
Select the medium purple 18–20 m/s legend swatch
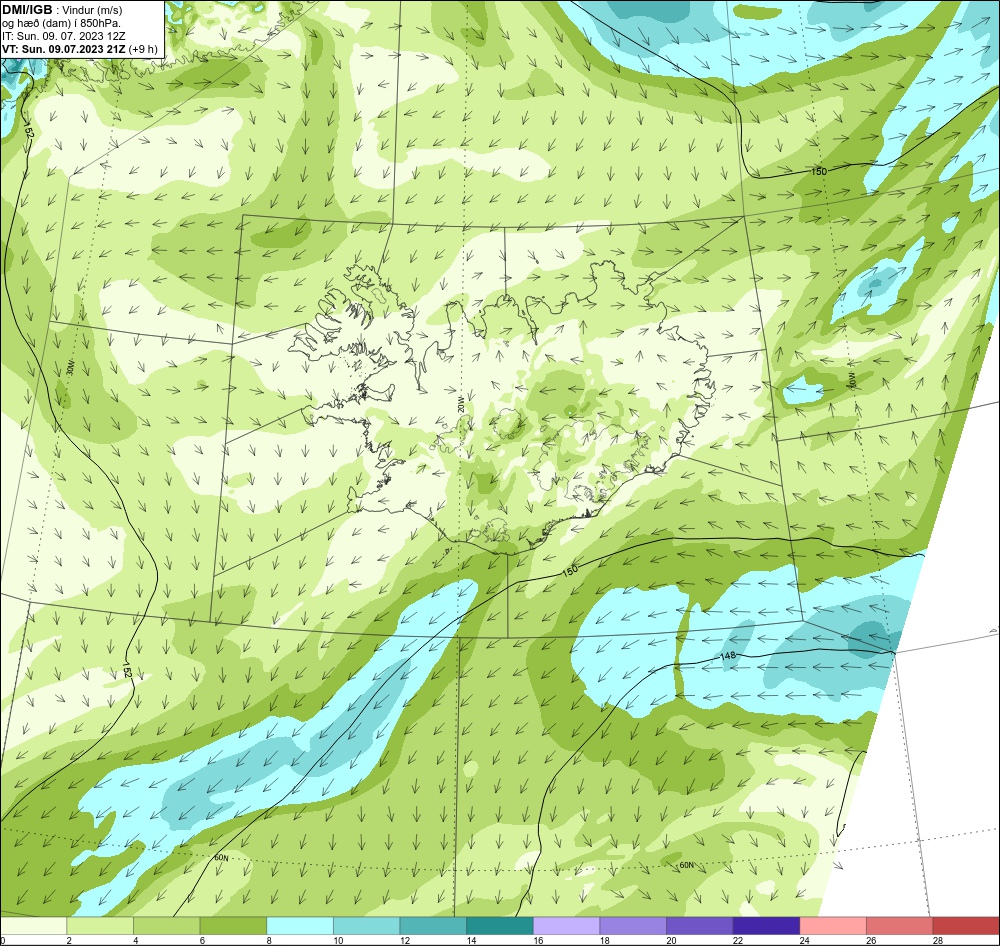coord(633,926)
